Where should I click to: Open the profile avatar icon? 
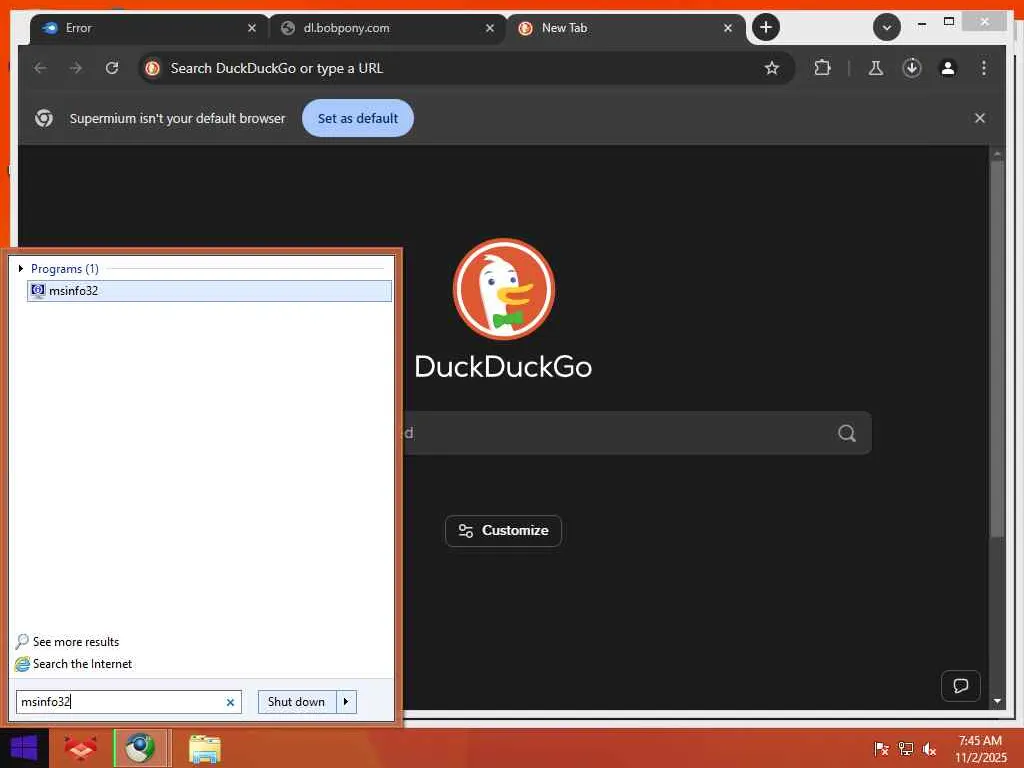[948, 68]
